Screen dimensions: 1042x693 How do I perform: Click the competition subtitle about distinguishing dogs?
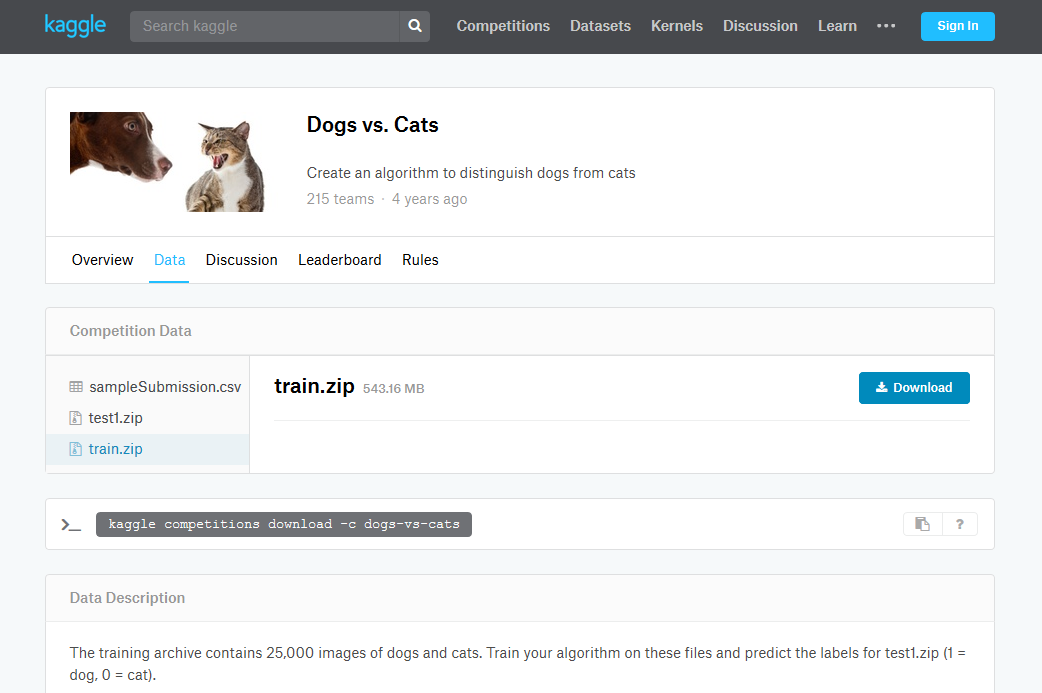pyautogui.click(x=471, y=173)
